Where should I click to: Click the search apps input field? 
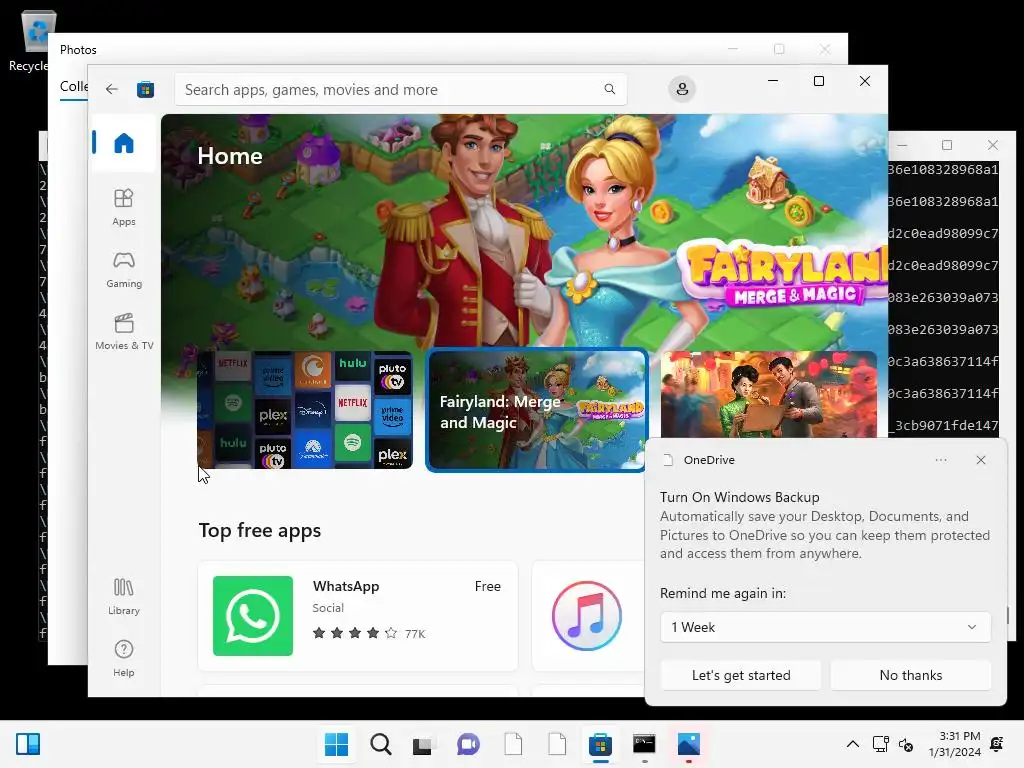[x=400, y=89]
